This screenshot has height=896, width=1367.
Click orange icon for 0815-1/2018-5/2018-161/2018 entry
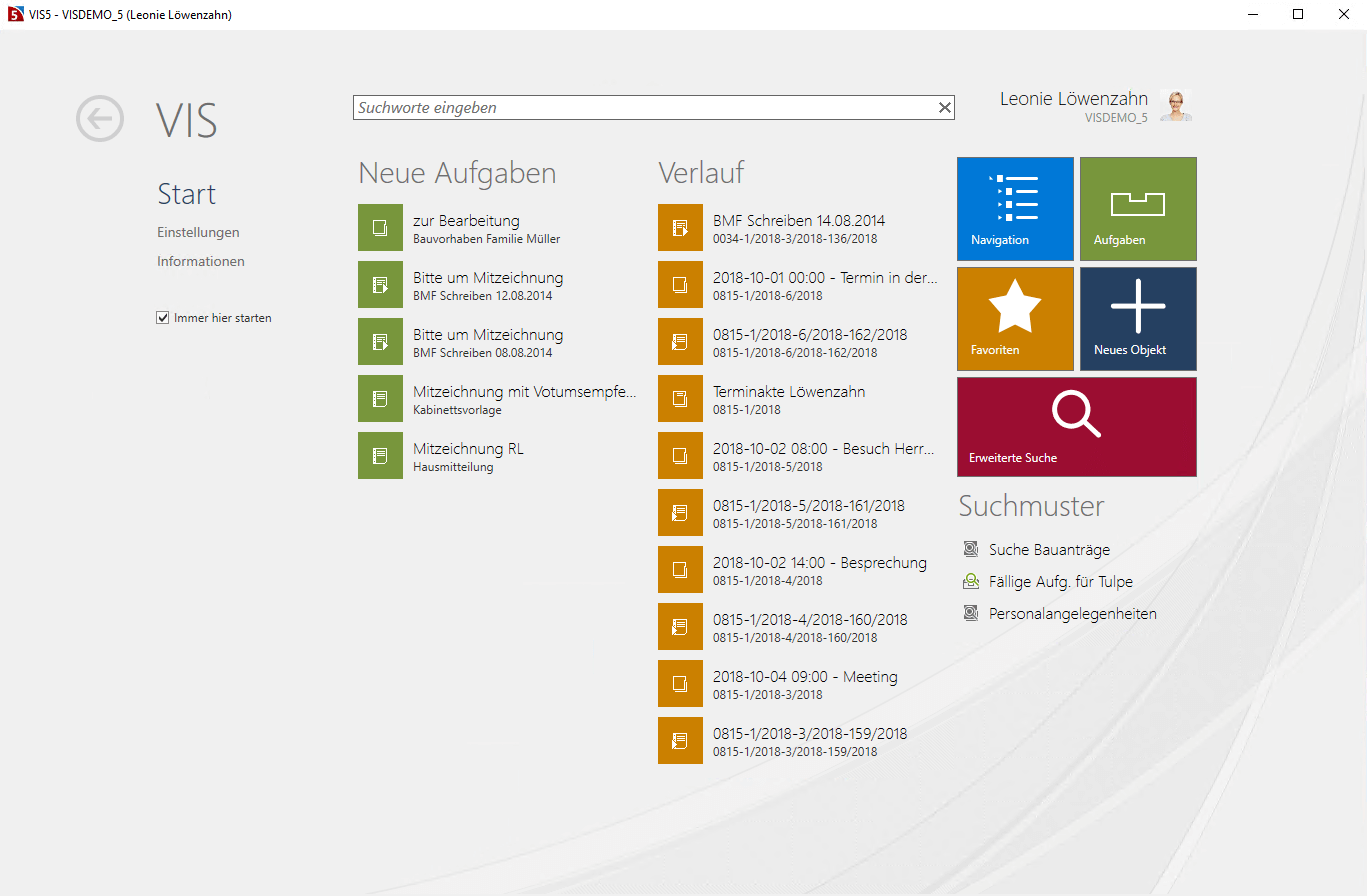click(x=680, y=512)
